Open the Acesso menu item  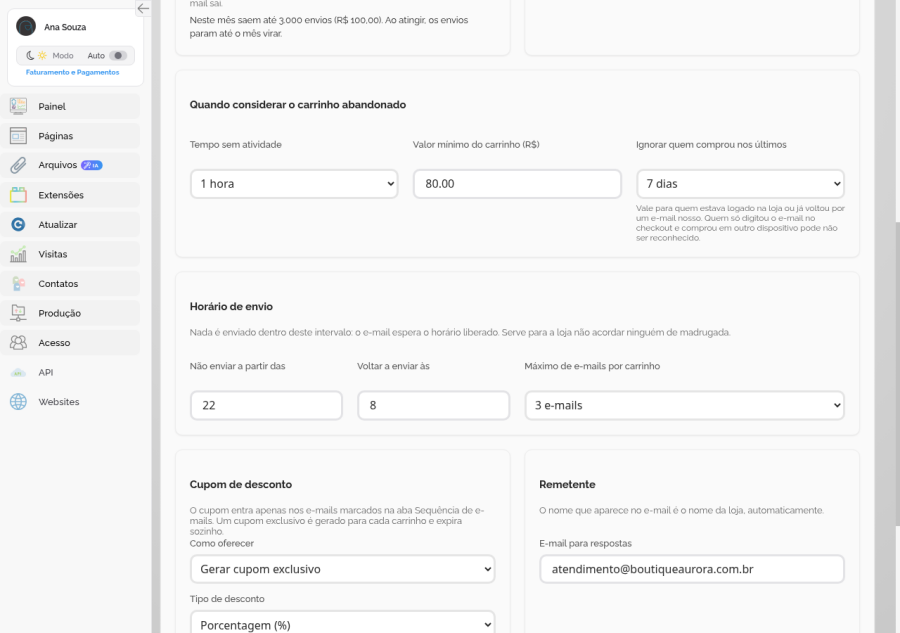(x=71, y=343)
